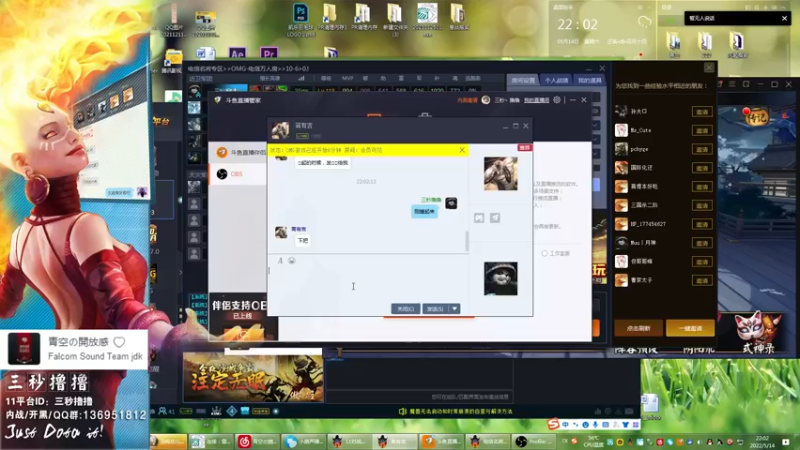Open 式神录 fox mask icon in game
The height and width of the screenshot is (450, 800).
pos(758,333)
